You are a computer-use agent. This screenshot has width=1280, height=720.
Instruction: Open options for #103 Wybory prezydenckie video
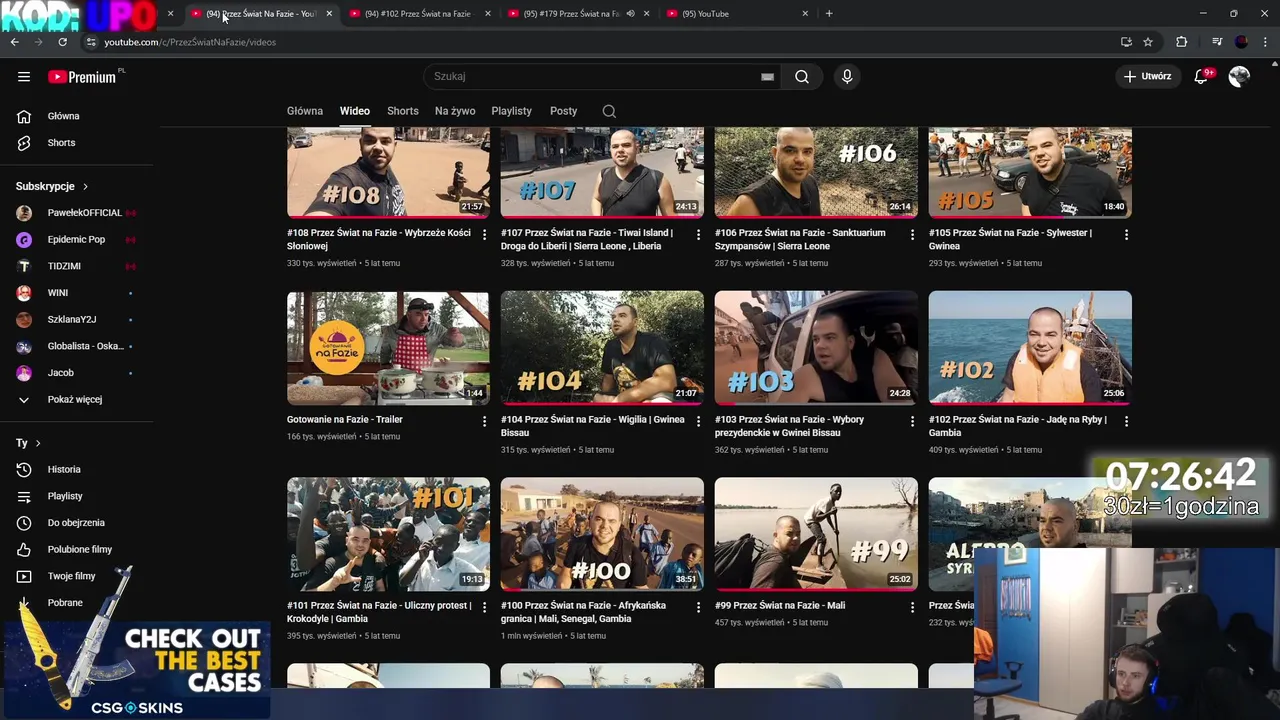click(912, 421)
